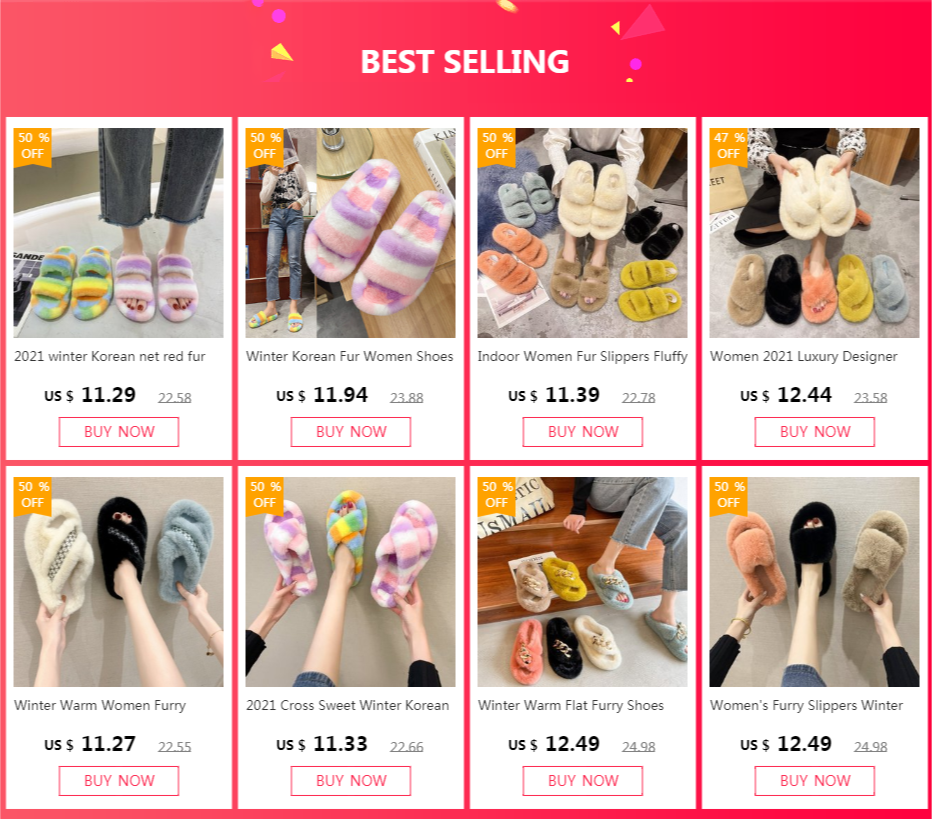Open the Indoor Women Fur Slippers photo
932x819 pixels.
pos(582,233)
